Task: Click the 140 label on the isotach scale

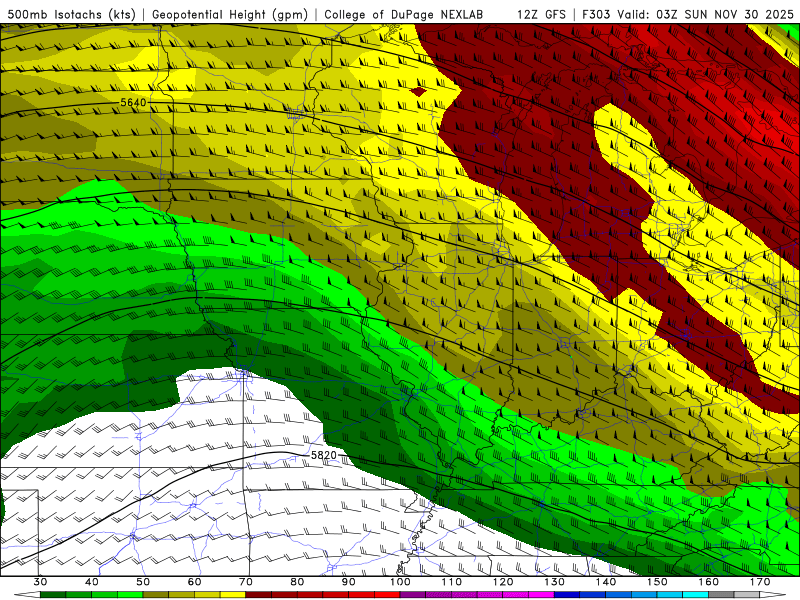Action: pos(606,582)
